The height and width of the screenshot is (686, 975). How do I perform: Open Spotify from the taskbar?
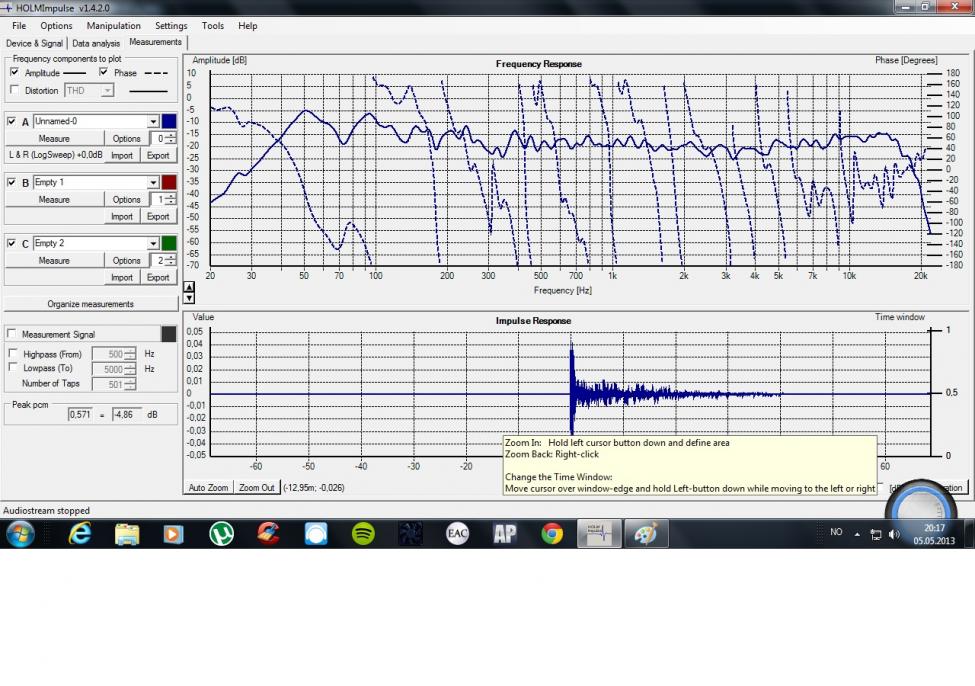[363, 534]
